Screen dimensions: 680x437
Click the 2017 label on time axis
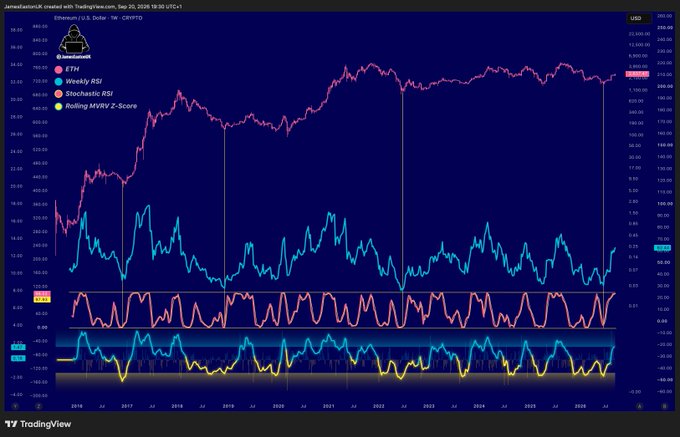click(127, 406)
